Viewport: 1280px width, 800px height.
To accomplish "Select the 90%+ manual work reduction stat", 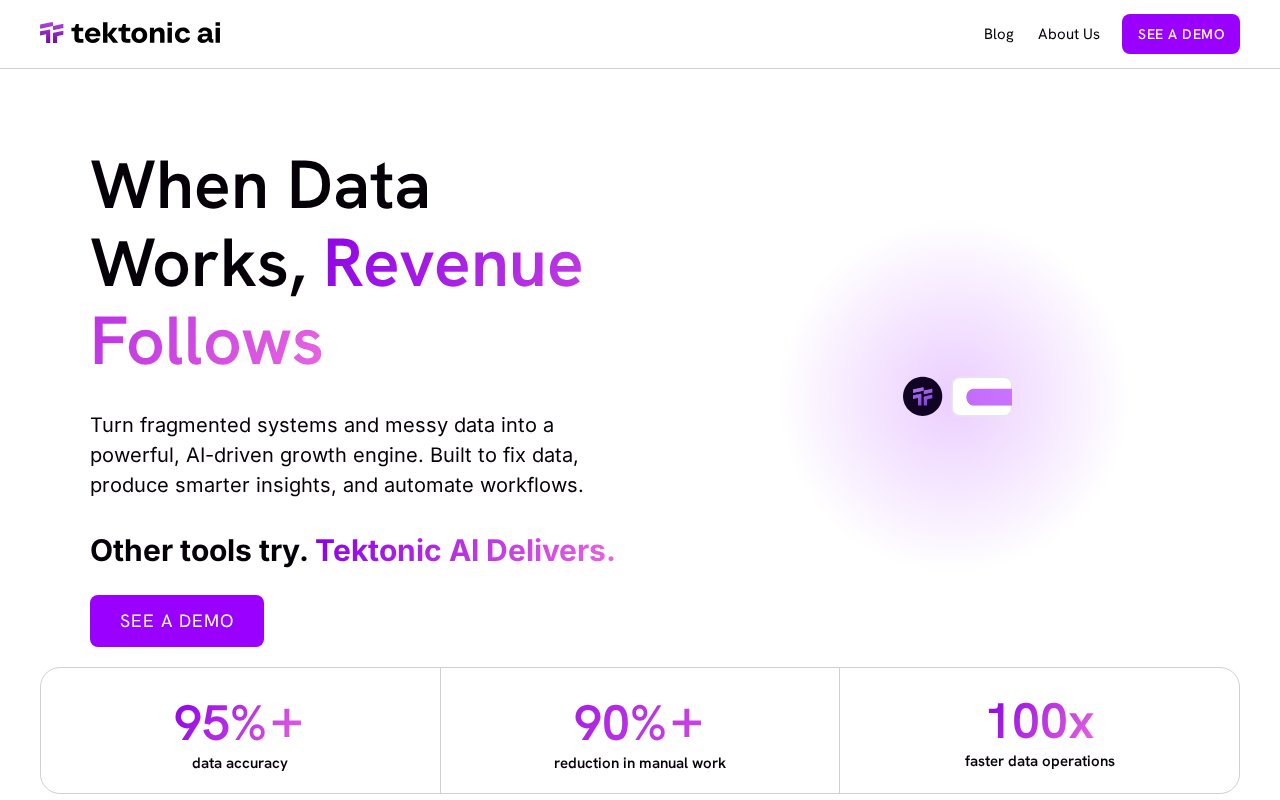I will tap(640, 731).
